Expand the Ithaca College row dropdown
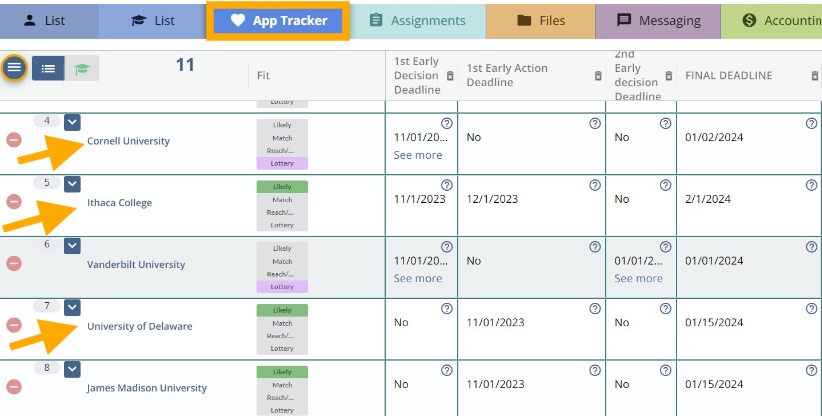822x416 pixels. (x=72, y=184)
